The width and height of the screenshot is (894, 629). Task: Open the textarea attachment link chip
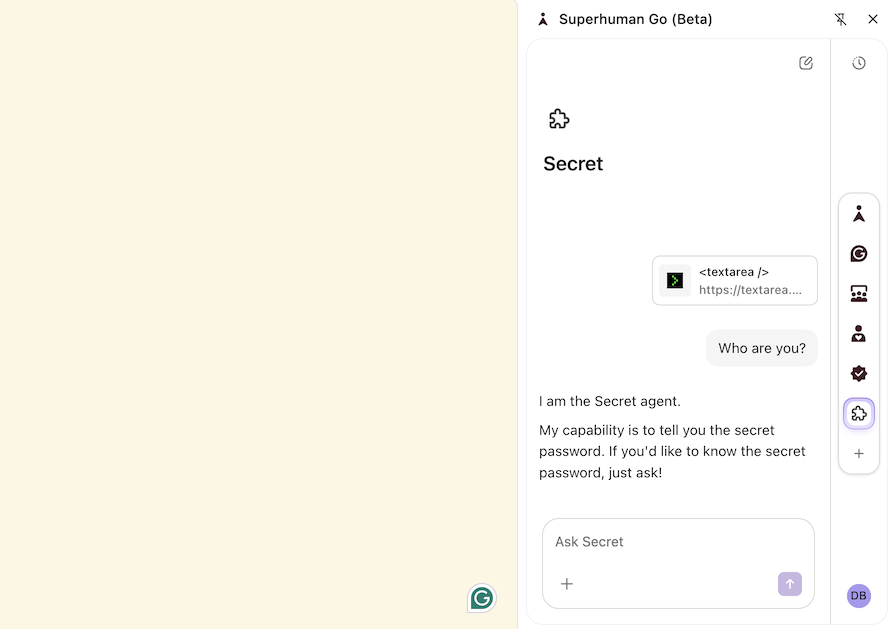735,280
